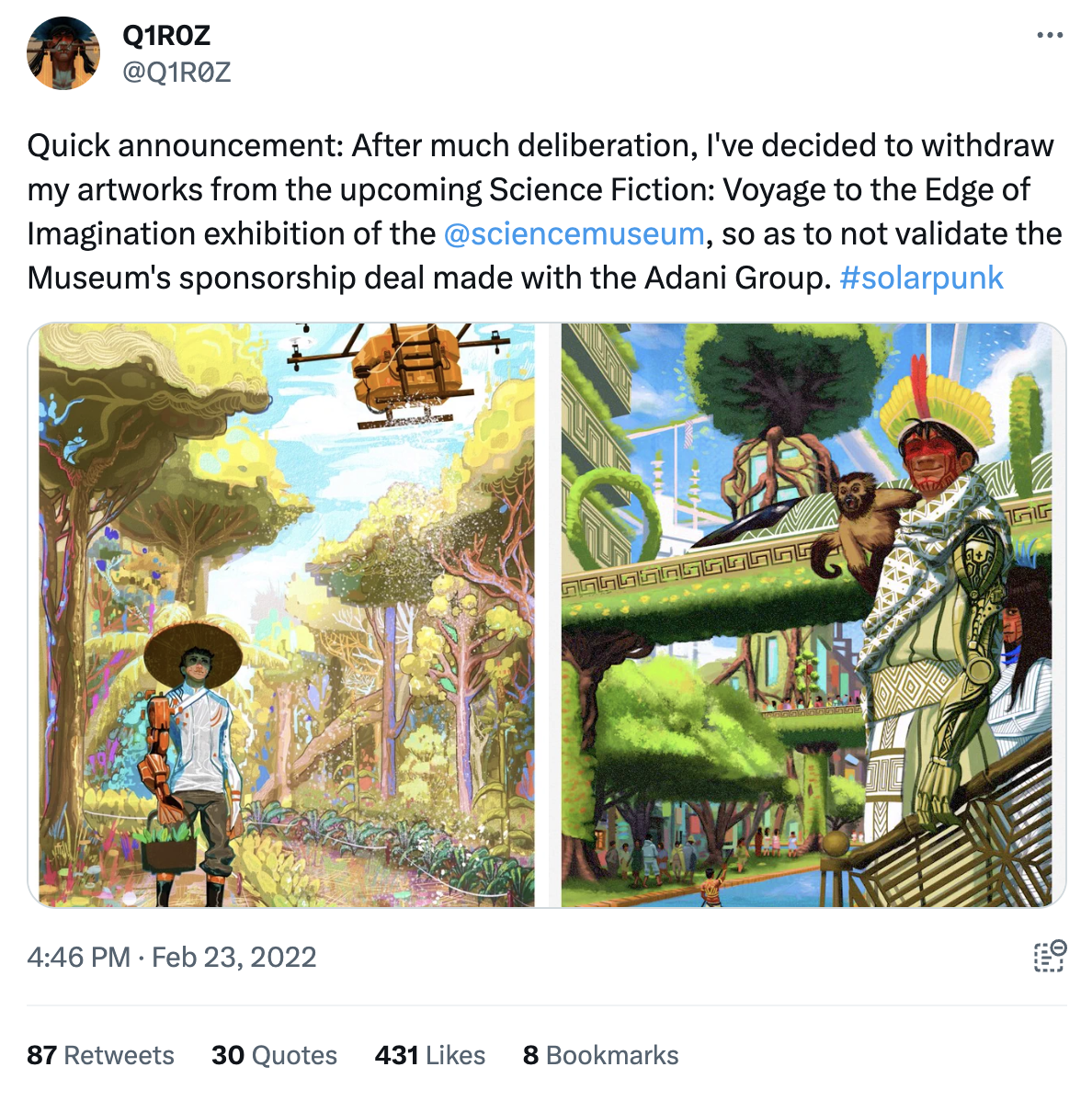1092x1101 pixels.
Task: Open the right headdress figure artwork
Action: click(806, 614)
